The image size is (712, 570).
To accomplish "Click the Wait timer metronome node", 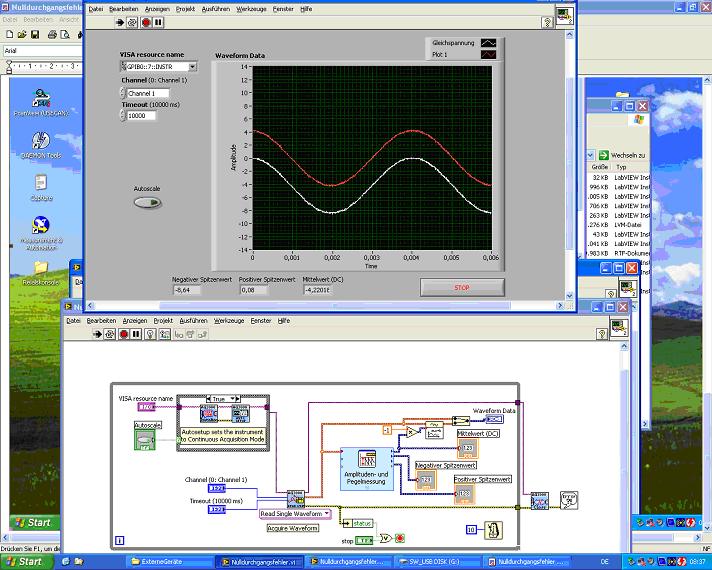I will [x=493, y=529].
